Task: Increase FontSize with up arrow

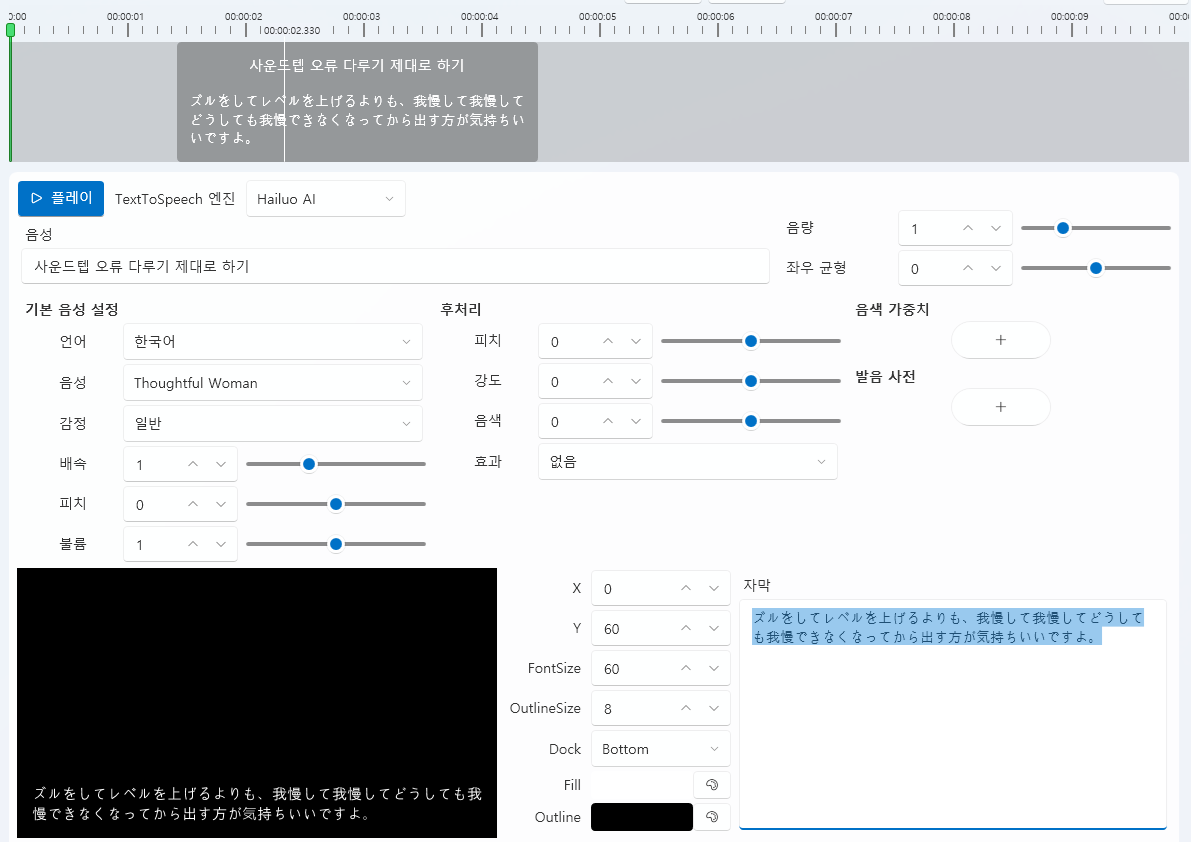Action: [686, 668]
